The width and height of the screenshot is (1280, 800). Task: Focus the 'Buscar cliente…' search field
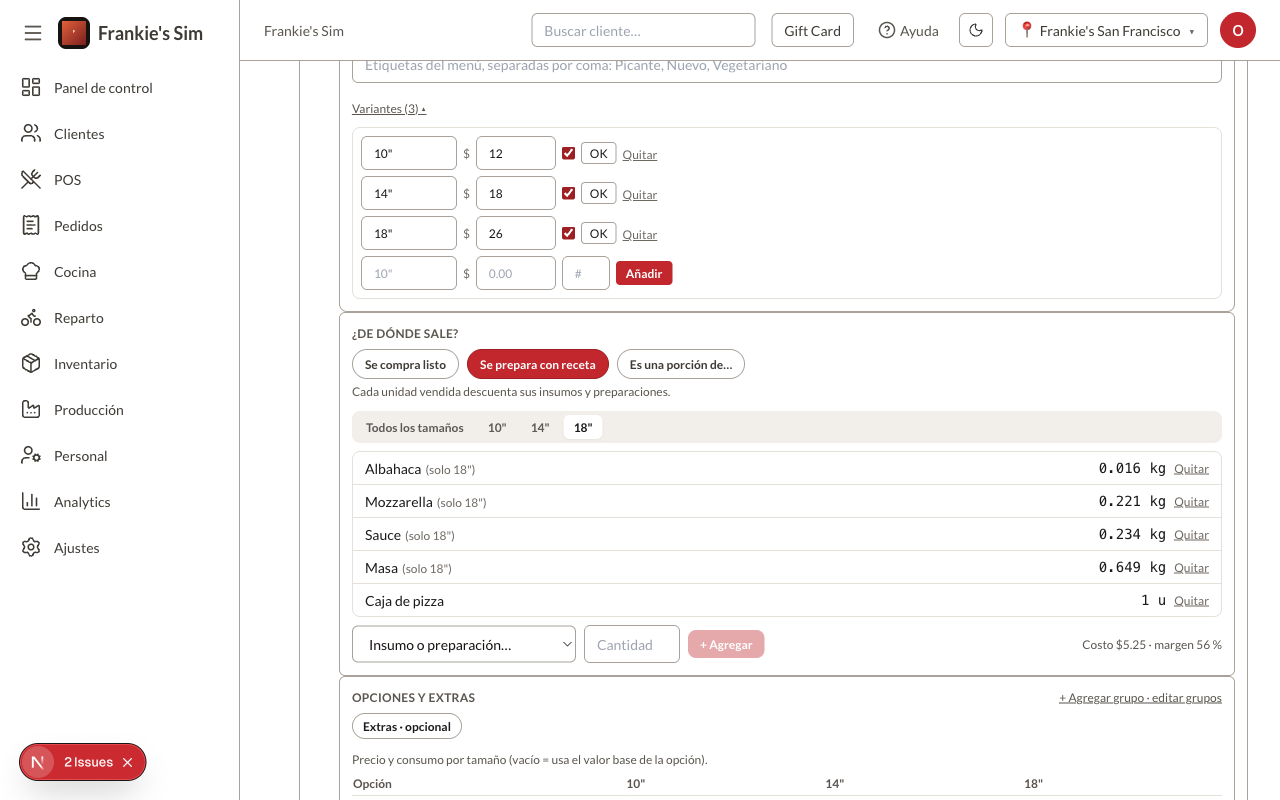pyautogui.click(x=643, y=31)
